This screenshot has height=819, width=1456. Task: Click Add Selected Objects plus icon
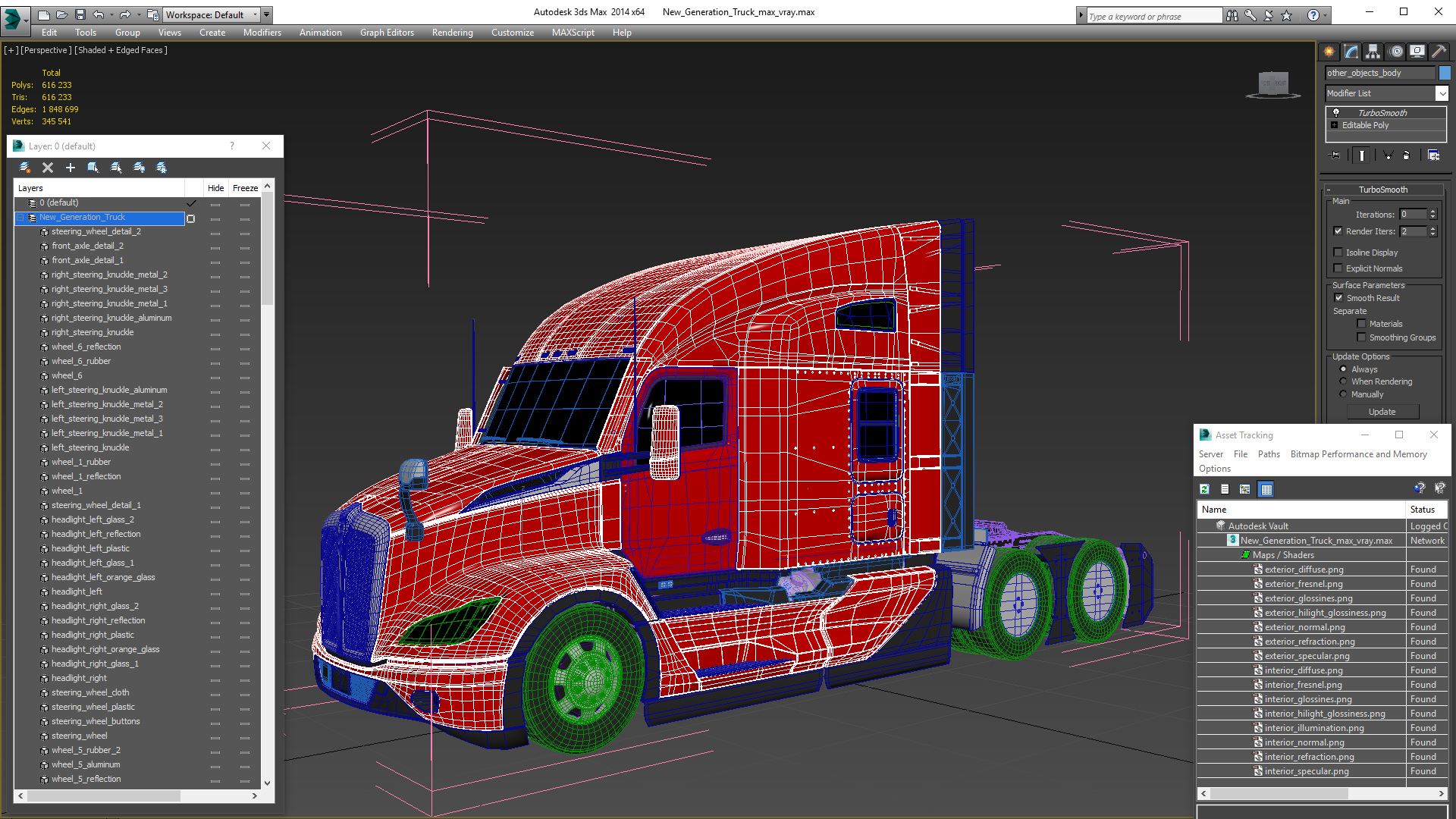click(71, 168)
